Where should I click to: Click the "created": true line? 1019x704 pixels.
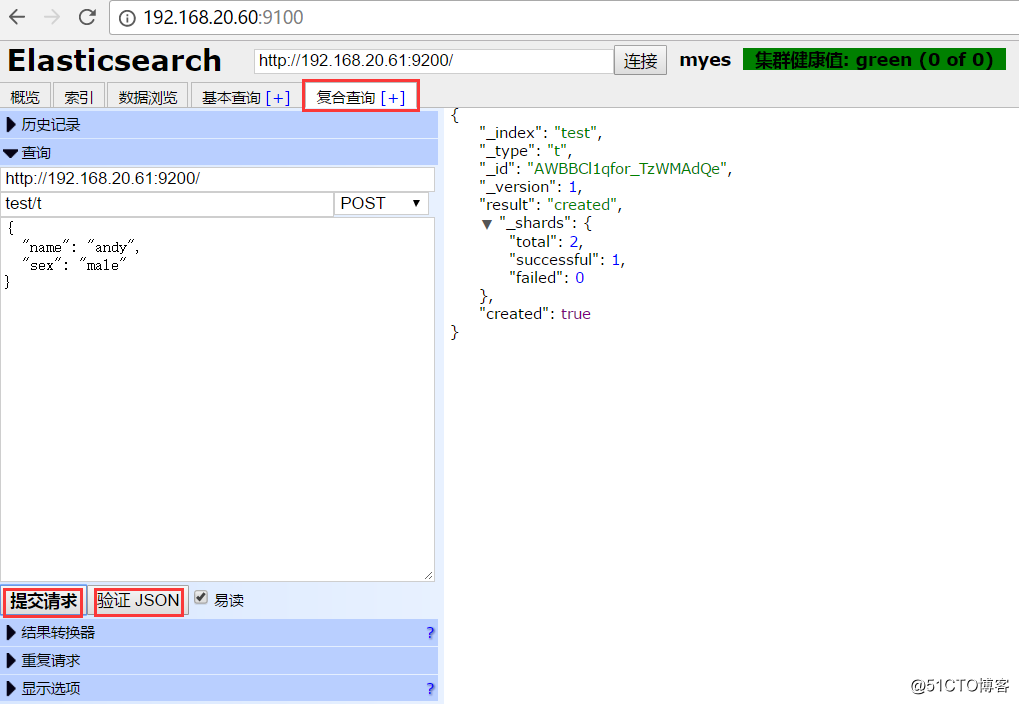[x=535, y=314]
